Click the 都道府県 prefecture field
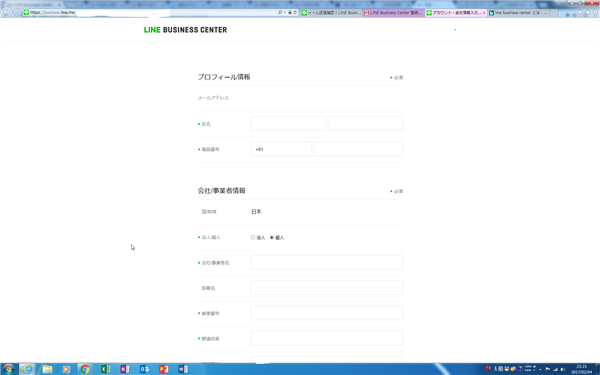The width and height of the screenshot is (600, 375). tap(327, 338)
